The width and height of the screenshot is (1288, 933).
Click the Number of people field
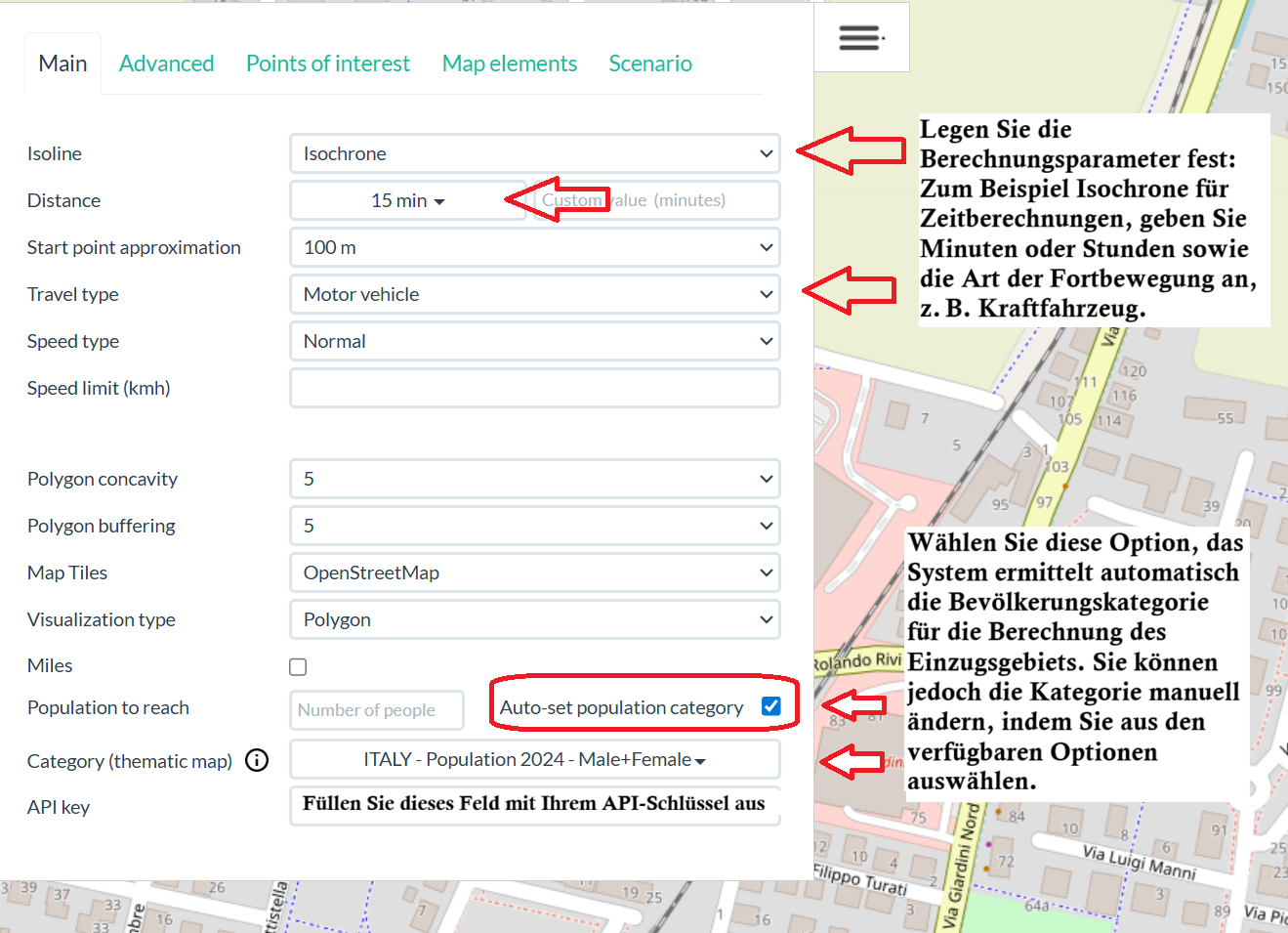pyautogui.click(x=376, y=710)
